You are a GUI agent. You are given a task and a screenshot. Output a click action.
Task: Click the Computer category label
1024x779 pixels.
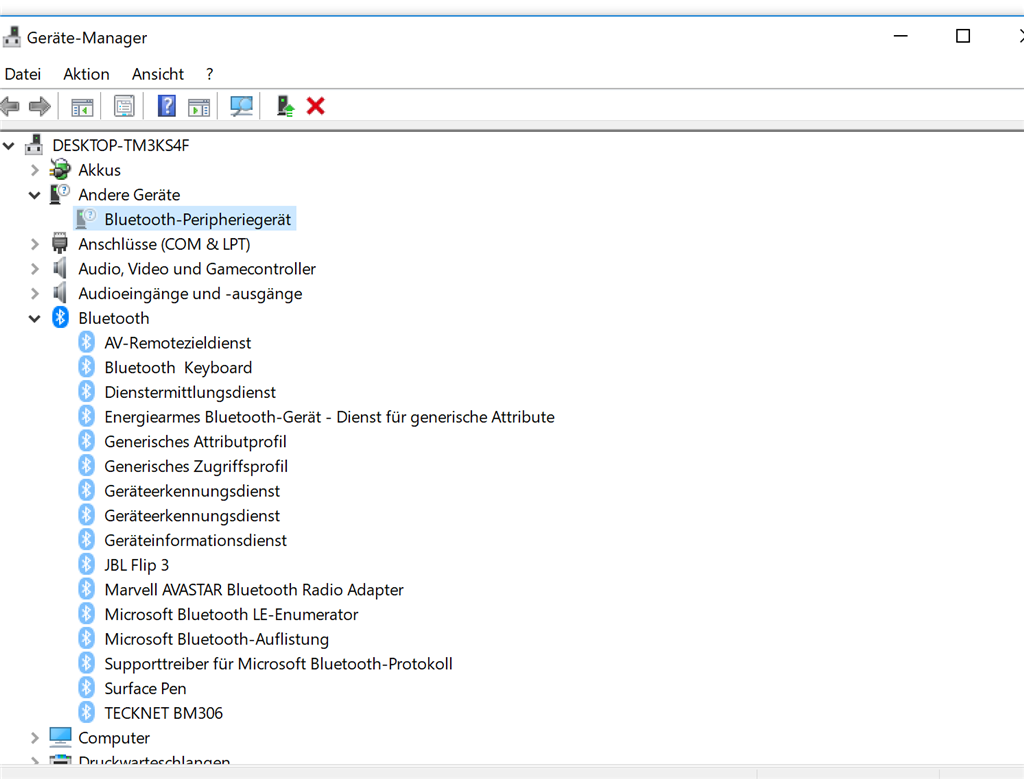coord(114,738)
